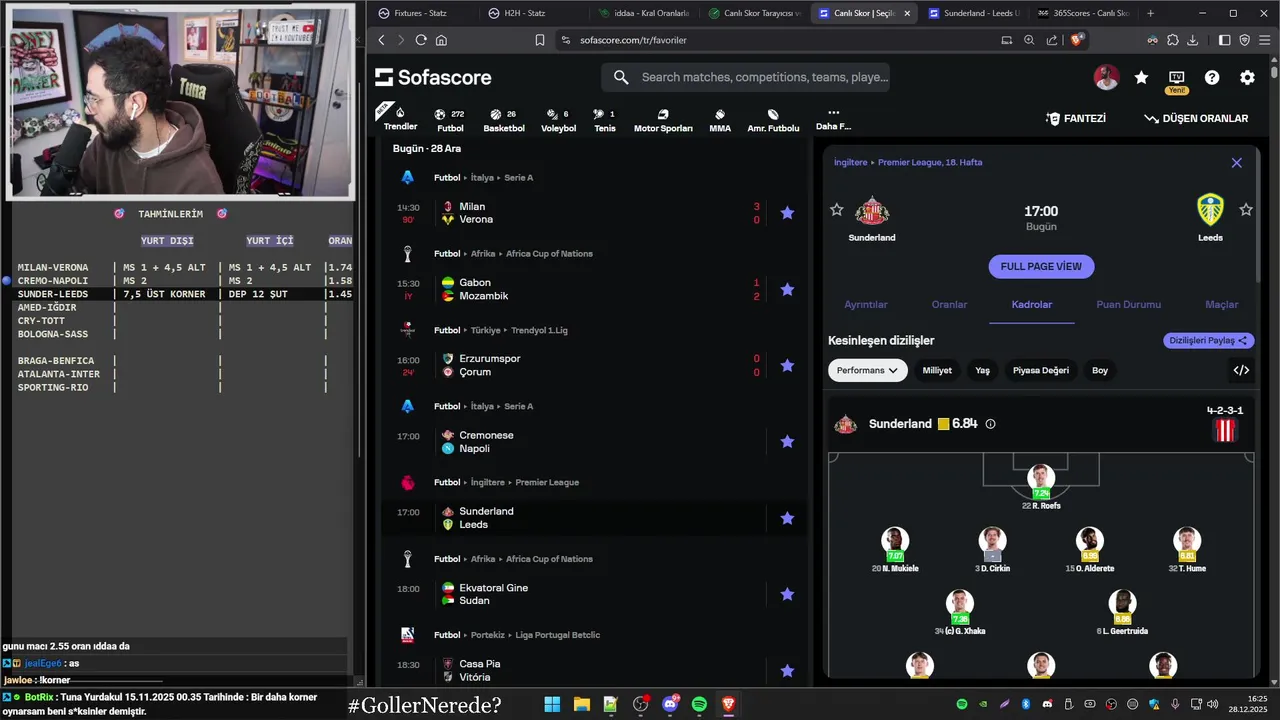Click the info icon next to Sunderland rating

990,424
